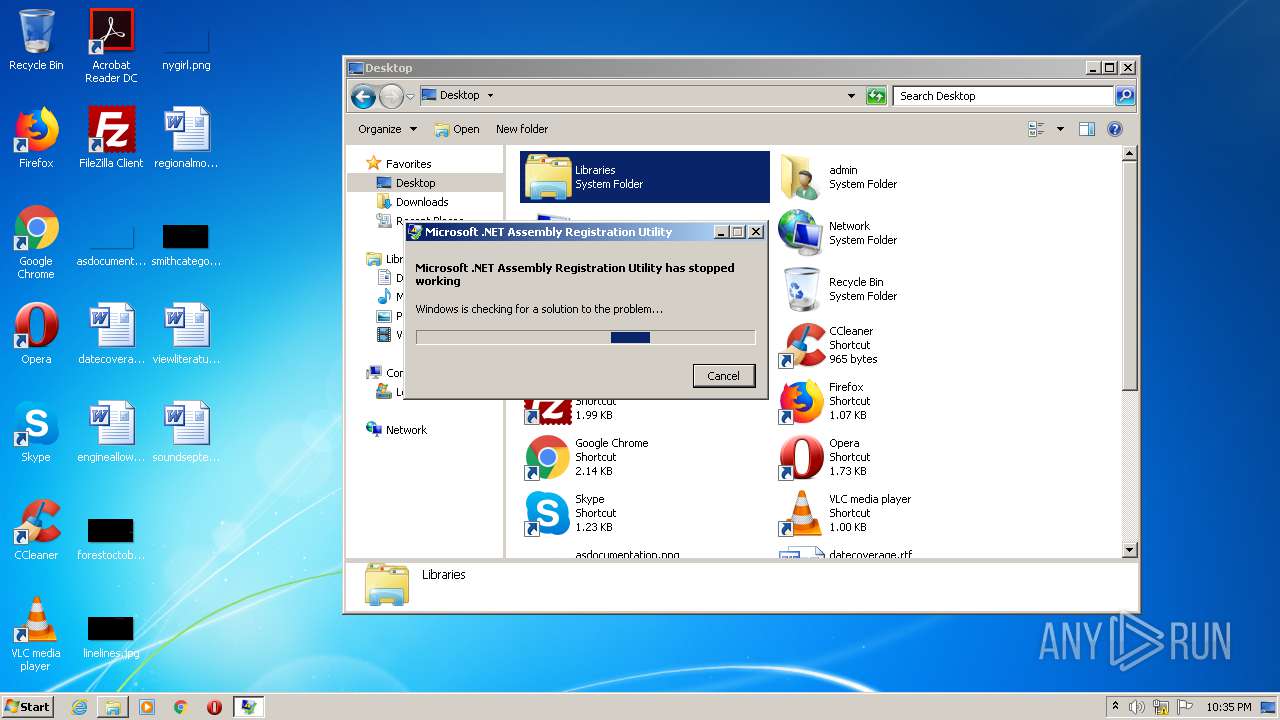Click clock showing 10:35 PM
This screenshot has width=1280, height=720.
pos(1228,707)
